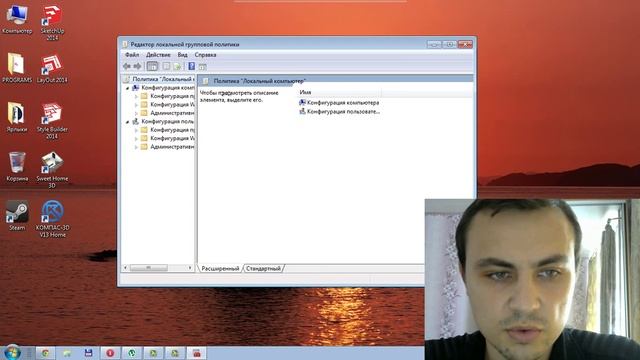Image resolution: width=640 pixels, height=360 pixels.
Task: Open Help via the blue question-mark icon
Action: tap(191, 66)
